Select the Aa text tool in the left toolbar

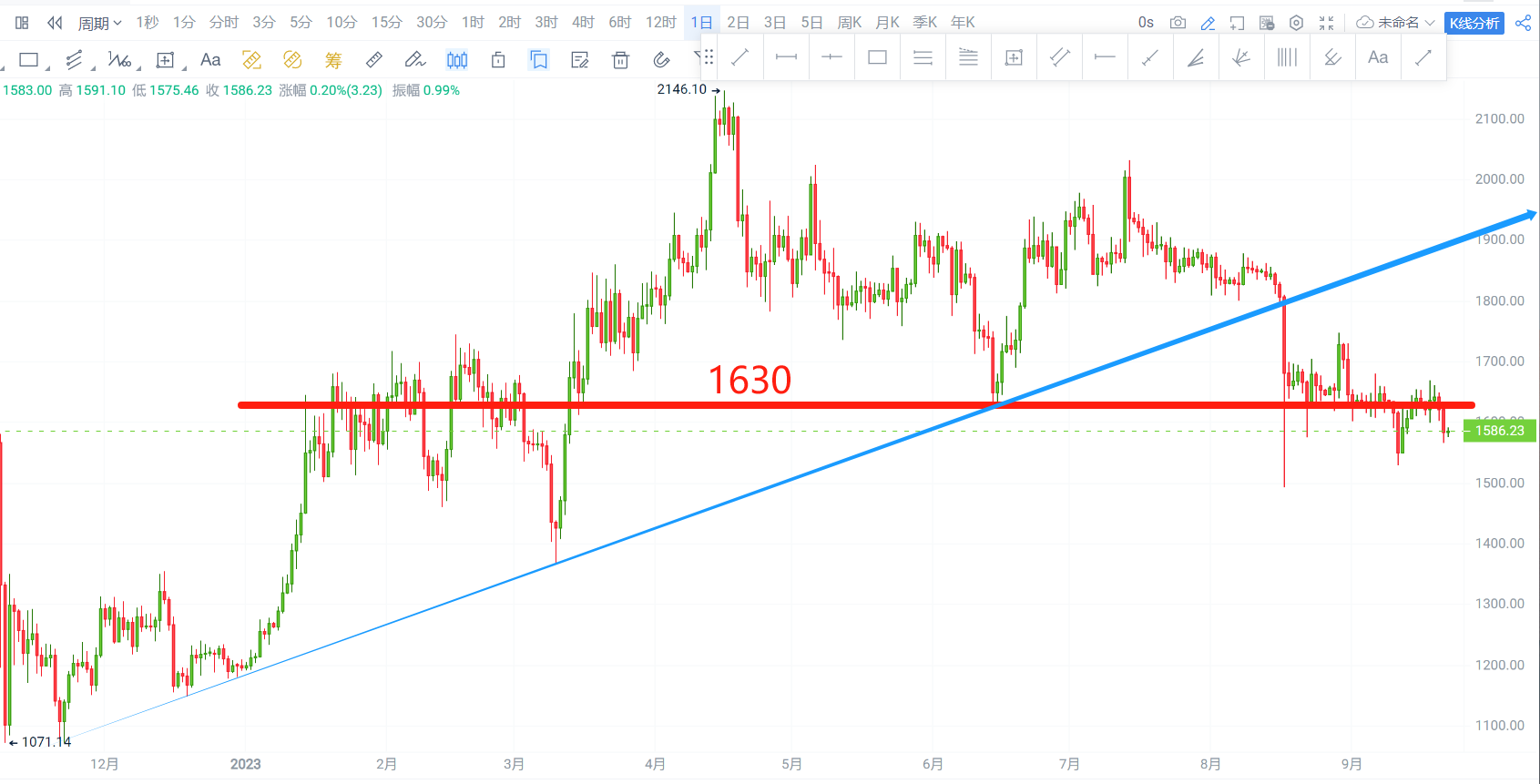pyautogui.click(x=210, y=60)
